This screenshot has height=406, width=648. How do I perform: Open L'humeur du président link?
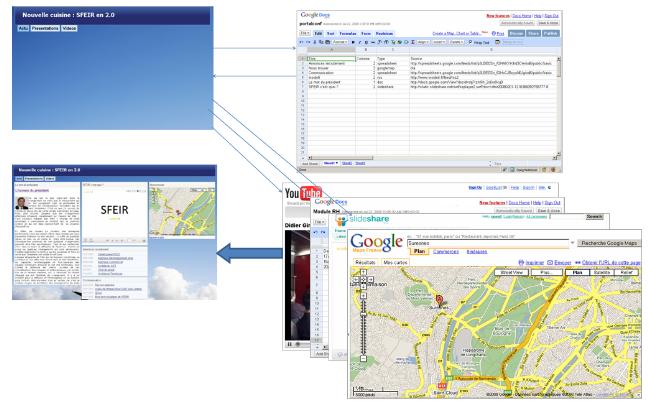[32, 191]
